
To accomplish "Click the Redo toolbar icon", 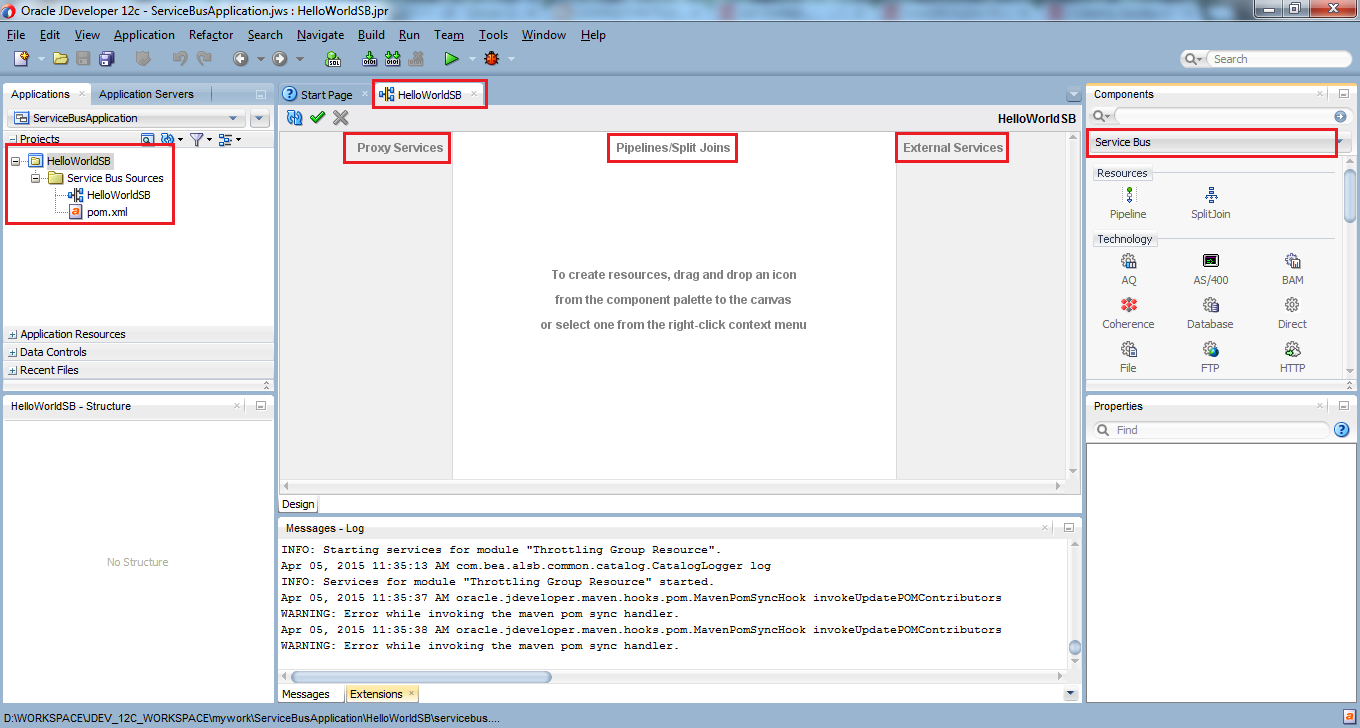I will (204, 59).
